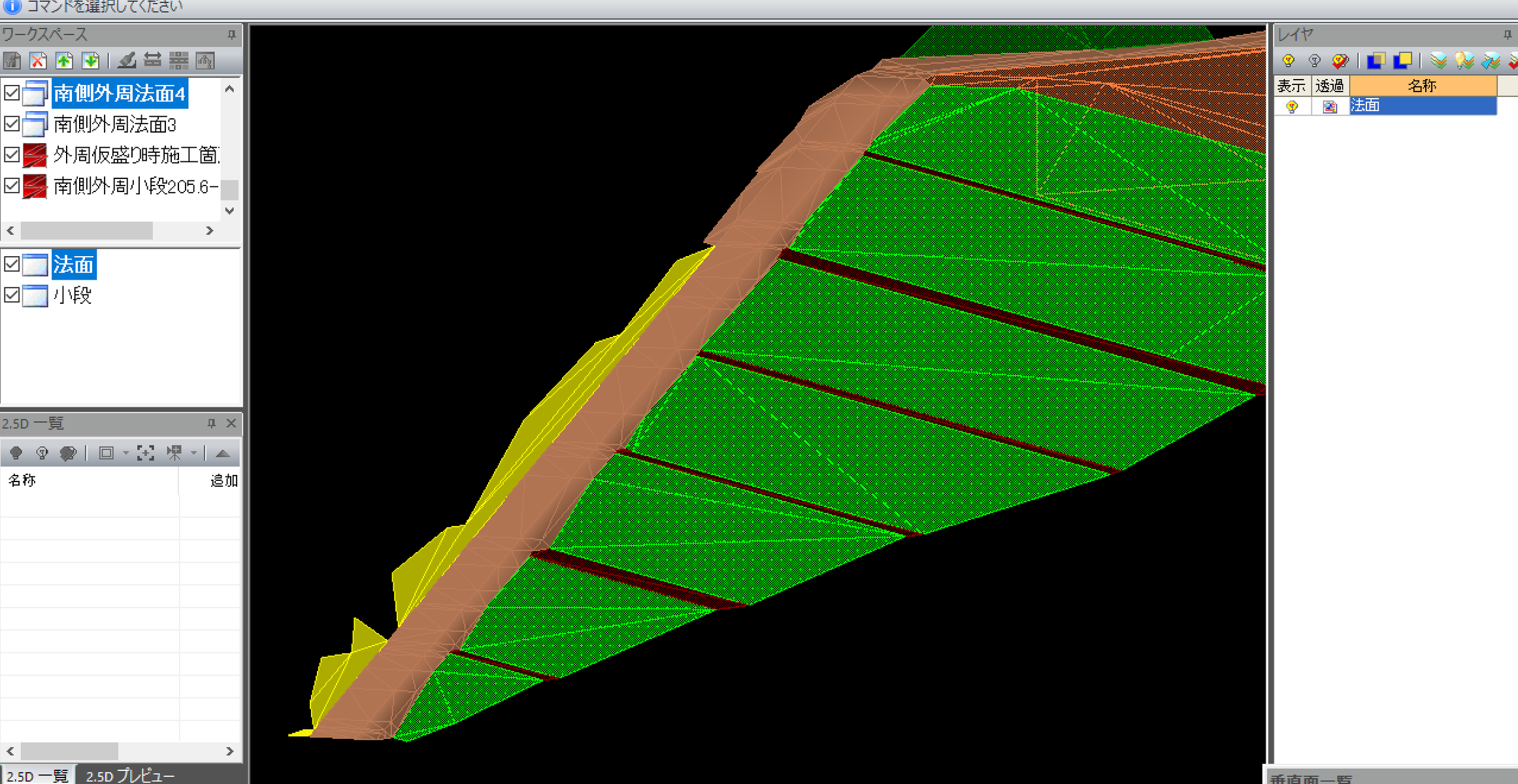This screenshot has height=784, width=1518.
Task: Pin the レイヤ panel
Action: (1508, 35)
